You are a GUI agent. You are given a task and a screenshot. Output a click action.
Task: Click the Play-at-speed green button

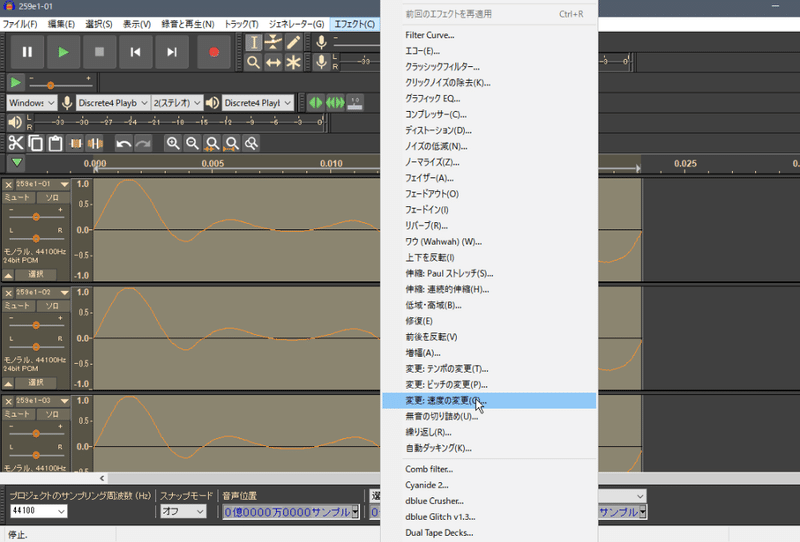click(x=16, y=82)
